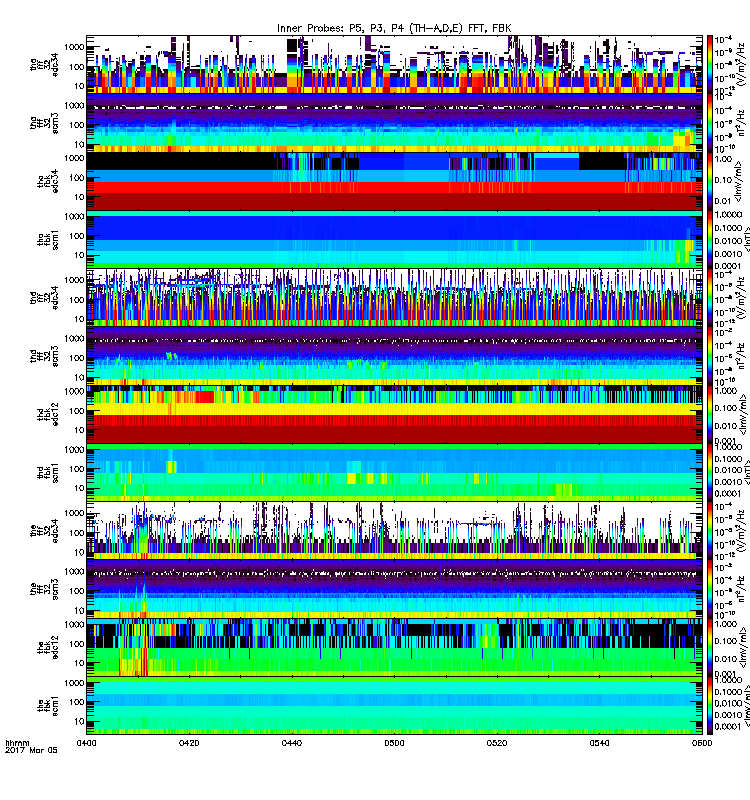
Task: Select the 0540 time axis label
Action: [599, 743]
